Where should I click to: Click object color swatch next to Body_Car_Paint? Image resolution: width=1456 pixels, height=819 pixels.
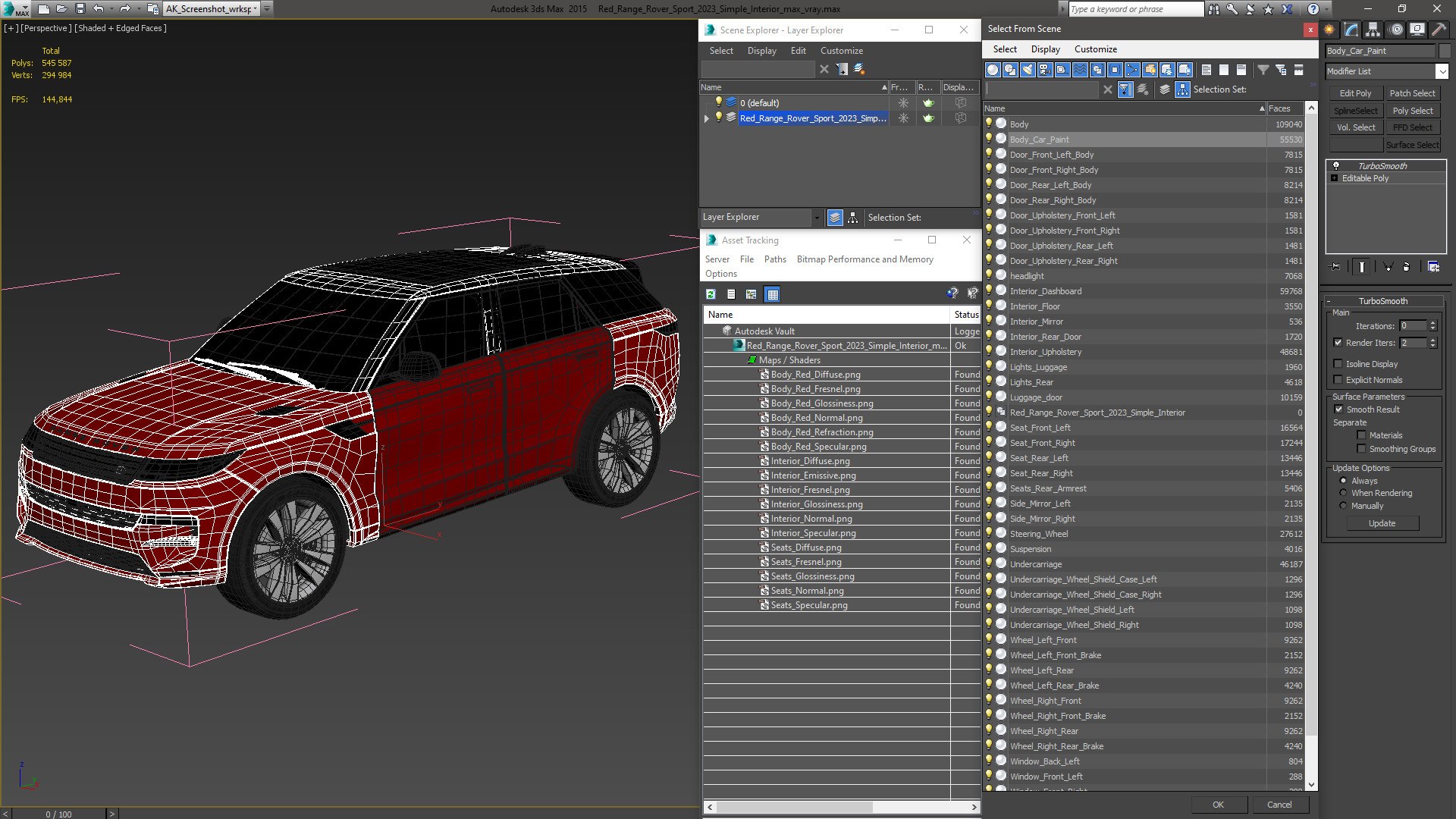tap(1444, 51)
